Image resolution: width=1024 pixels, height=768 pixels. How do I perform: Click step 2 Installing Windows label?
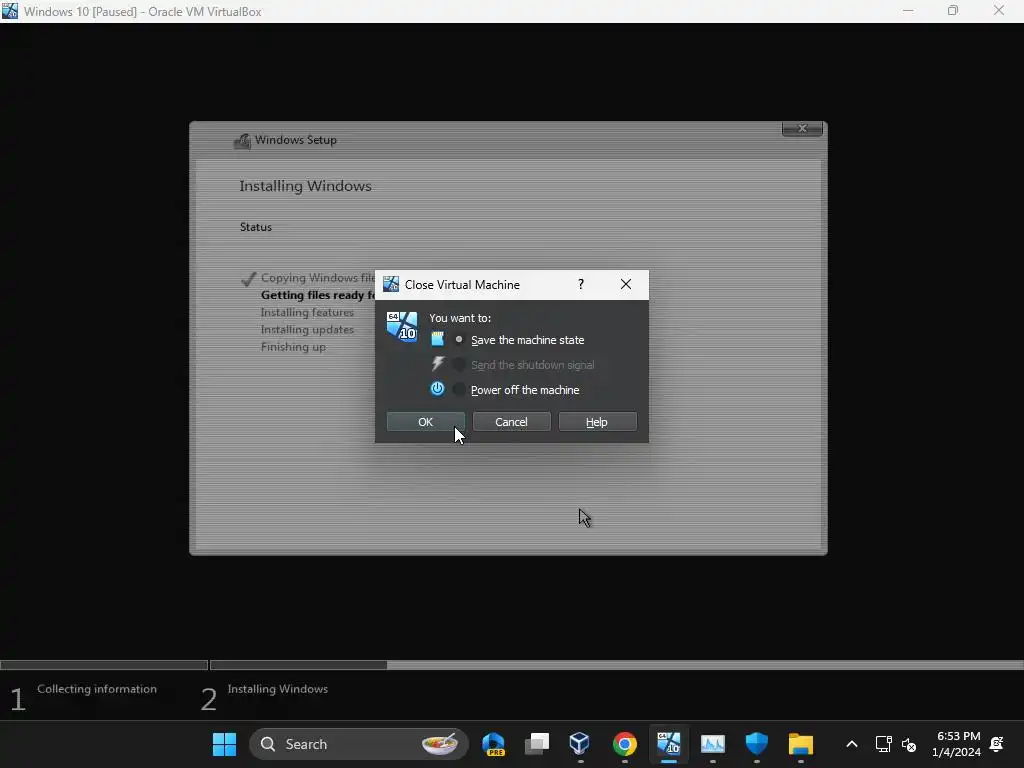coord(278,689)
